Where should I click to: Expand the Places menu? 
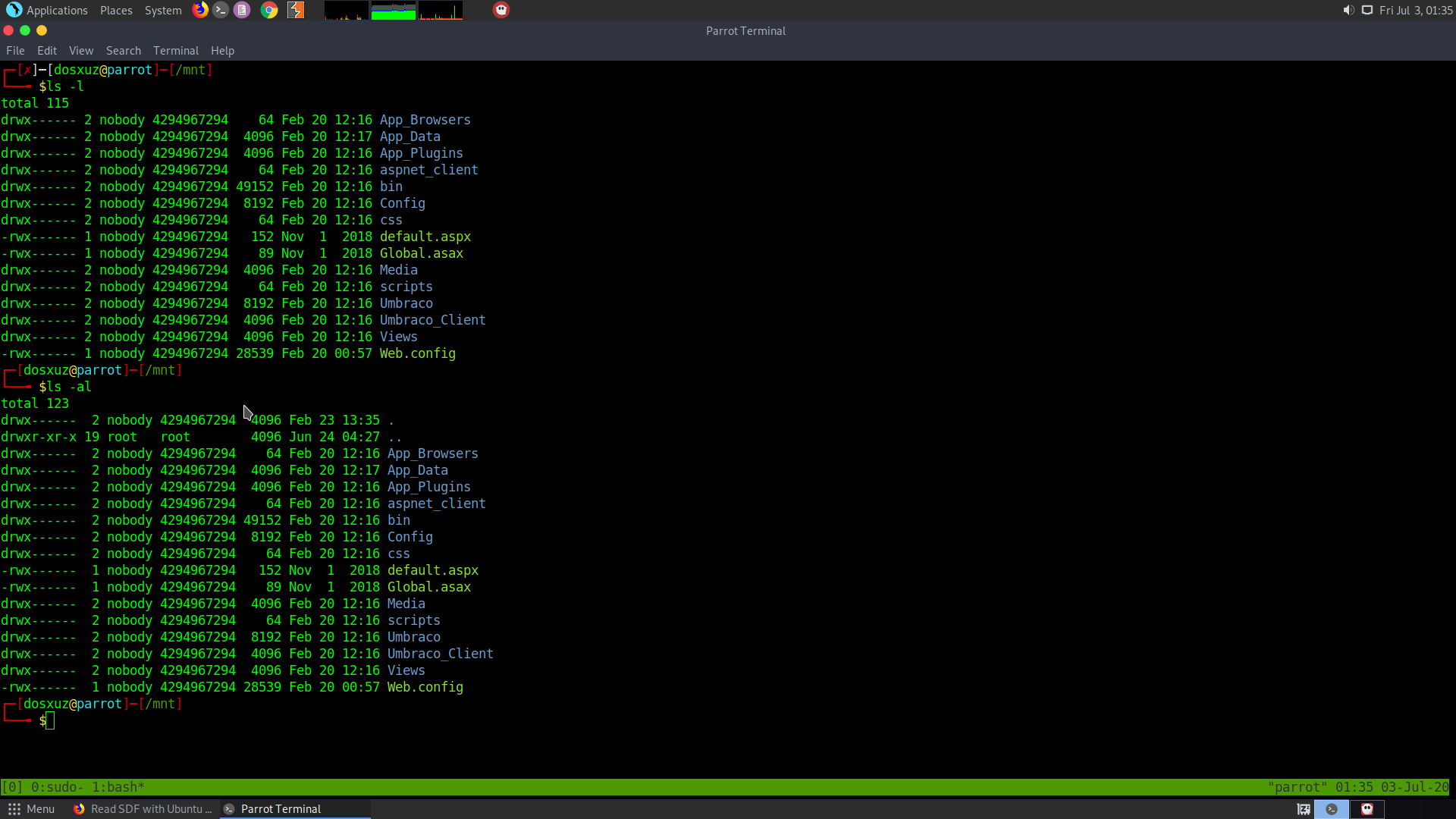pyautogui.click(x=116, y=10)
